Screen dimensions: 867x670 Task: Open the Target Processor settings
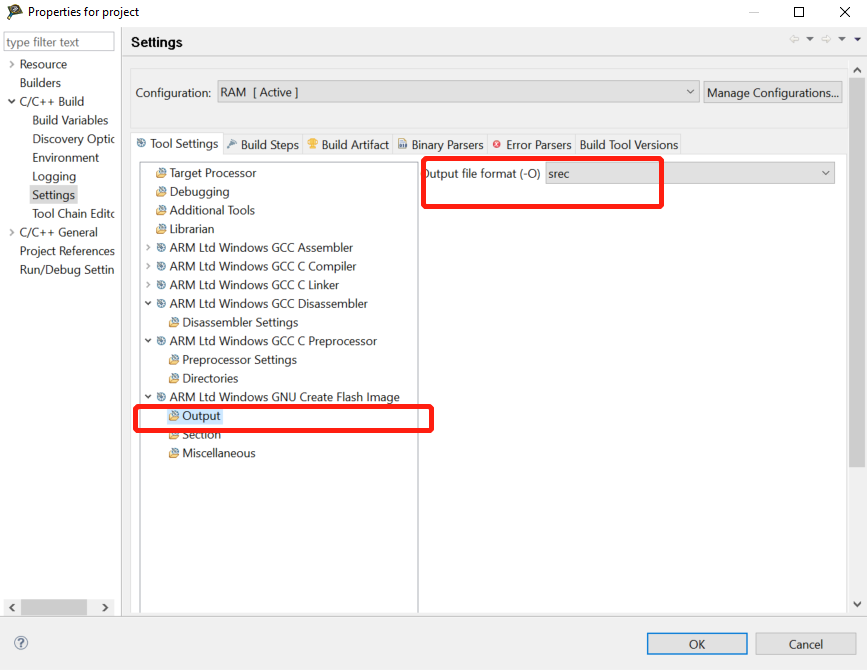click(x=211, y=172)
